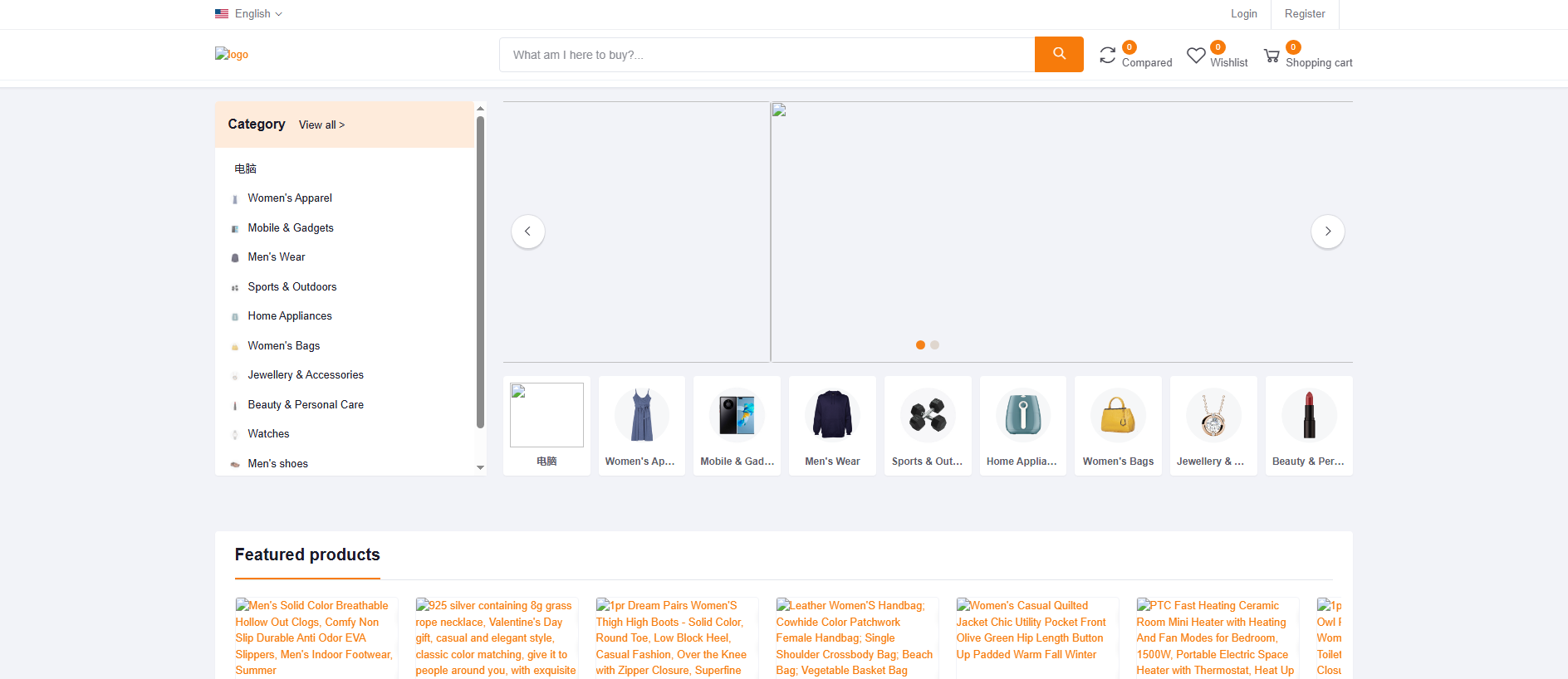The image size is (1568, 679).
Task: Open the 电脑 category in the sidebar
Action: (x=246, y=169)
